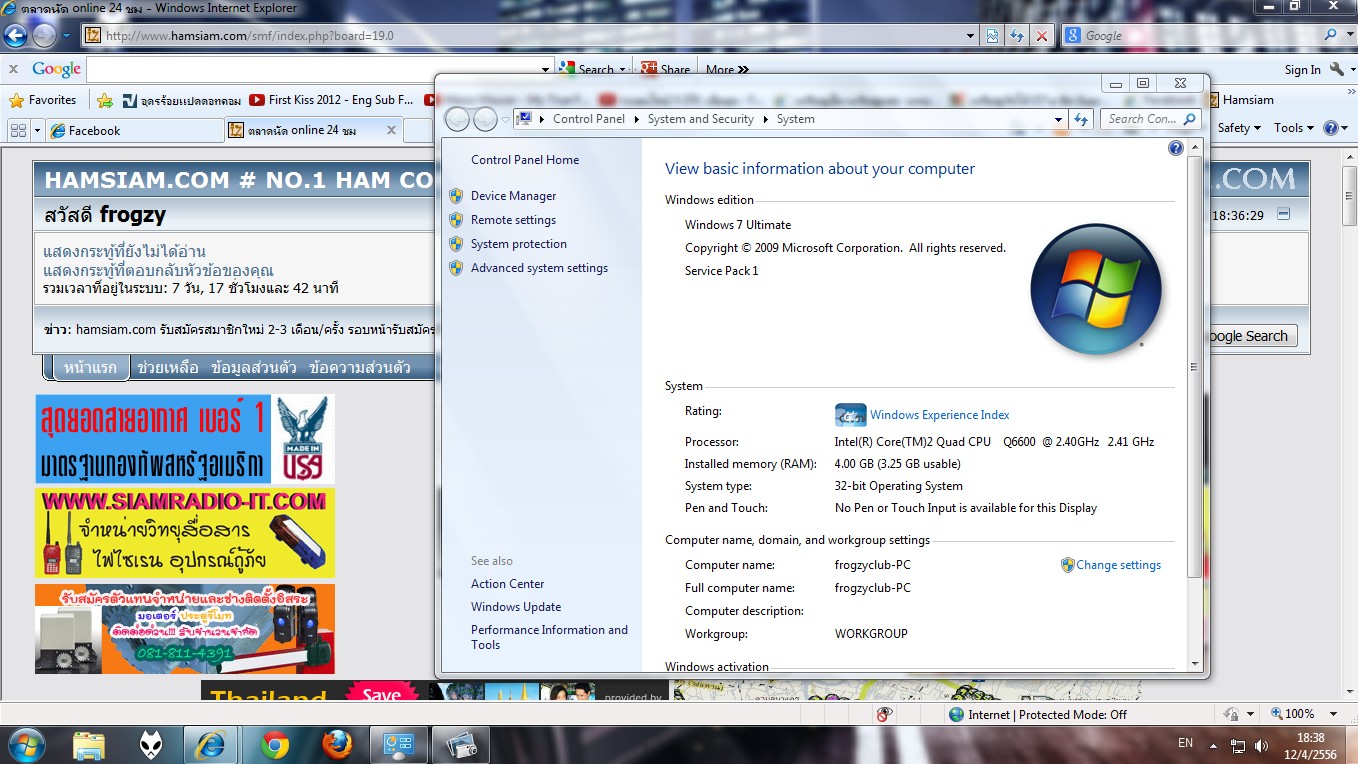Click the volume speaker icon in the tray
The height and width of the screenshot is (764, 1358).
1262,745
